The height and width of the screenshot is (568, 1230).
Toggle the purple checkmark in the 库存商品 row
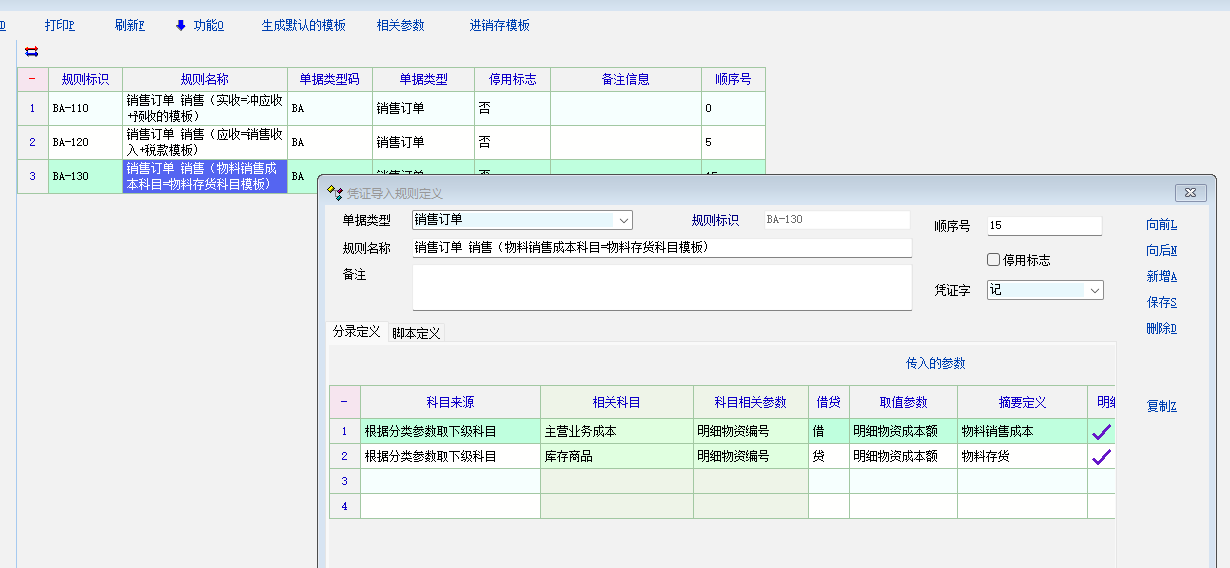click(1101, 457)
